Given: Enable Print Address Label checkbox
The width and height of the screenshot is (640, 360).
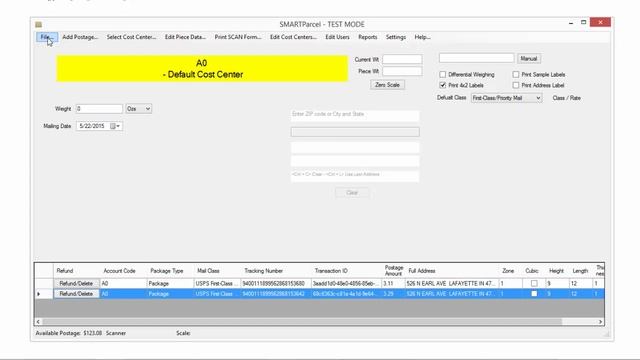Looking at the screenshot, I should click(x=516, y=85).
